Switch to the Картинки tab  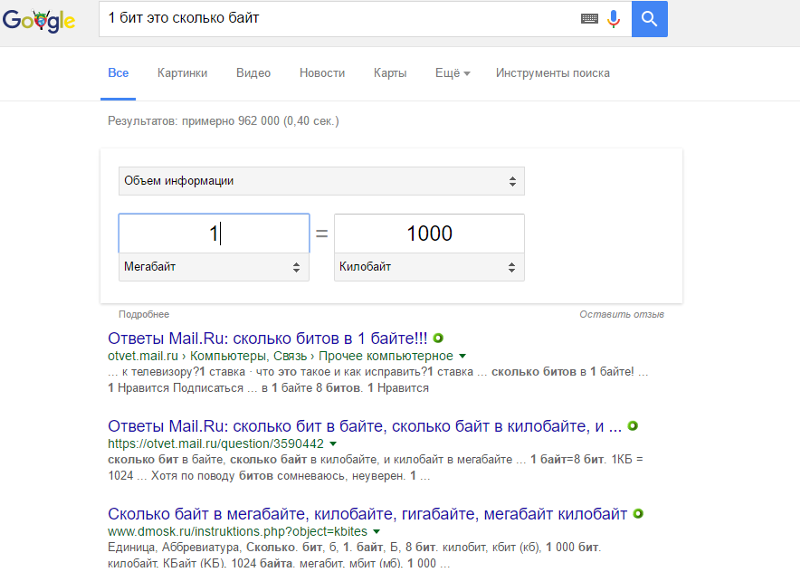pos(182,73)
